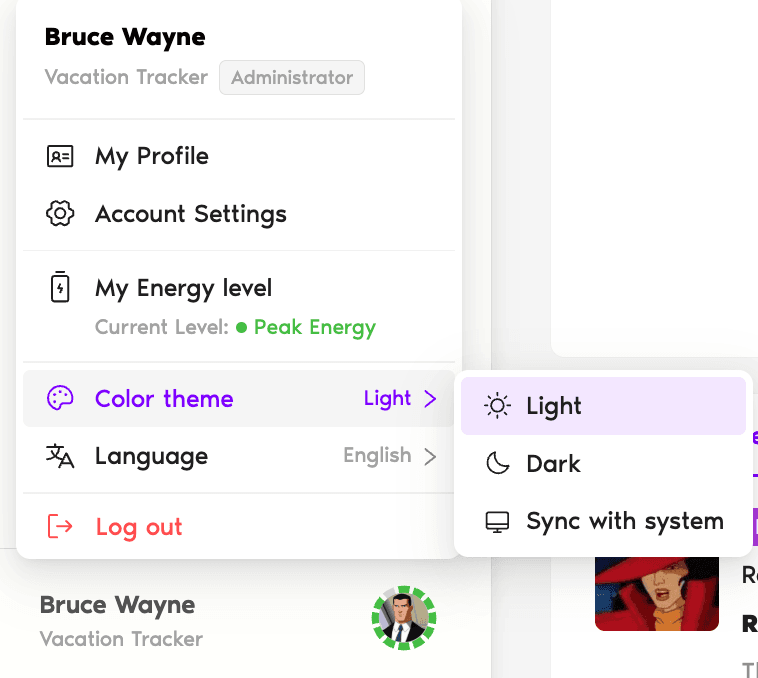Screen dimensions: 758x678
Task: Open the Language menu item
Action: coord(239,456)
